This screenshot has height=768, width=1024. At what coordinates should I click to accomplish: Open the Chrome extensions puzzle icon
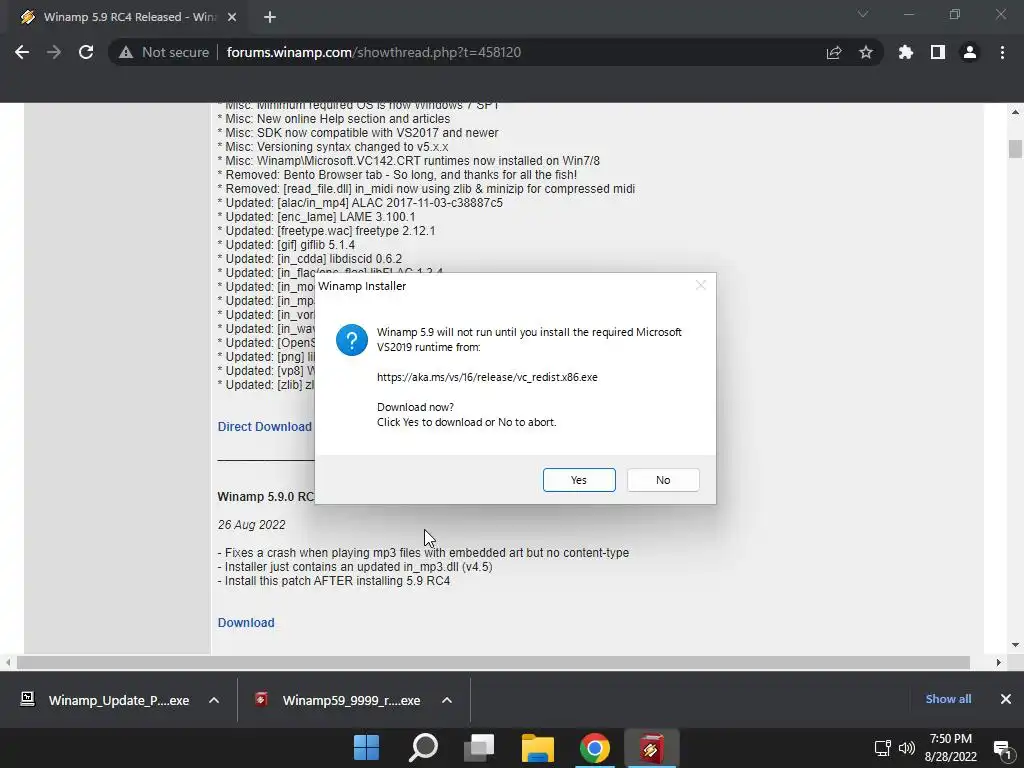(x=906, y=52)
